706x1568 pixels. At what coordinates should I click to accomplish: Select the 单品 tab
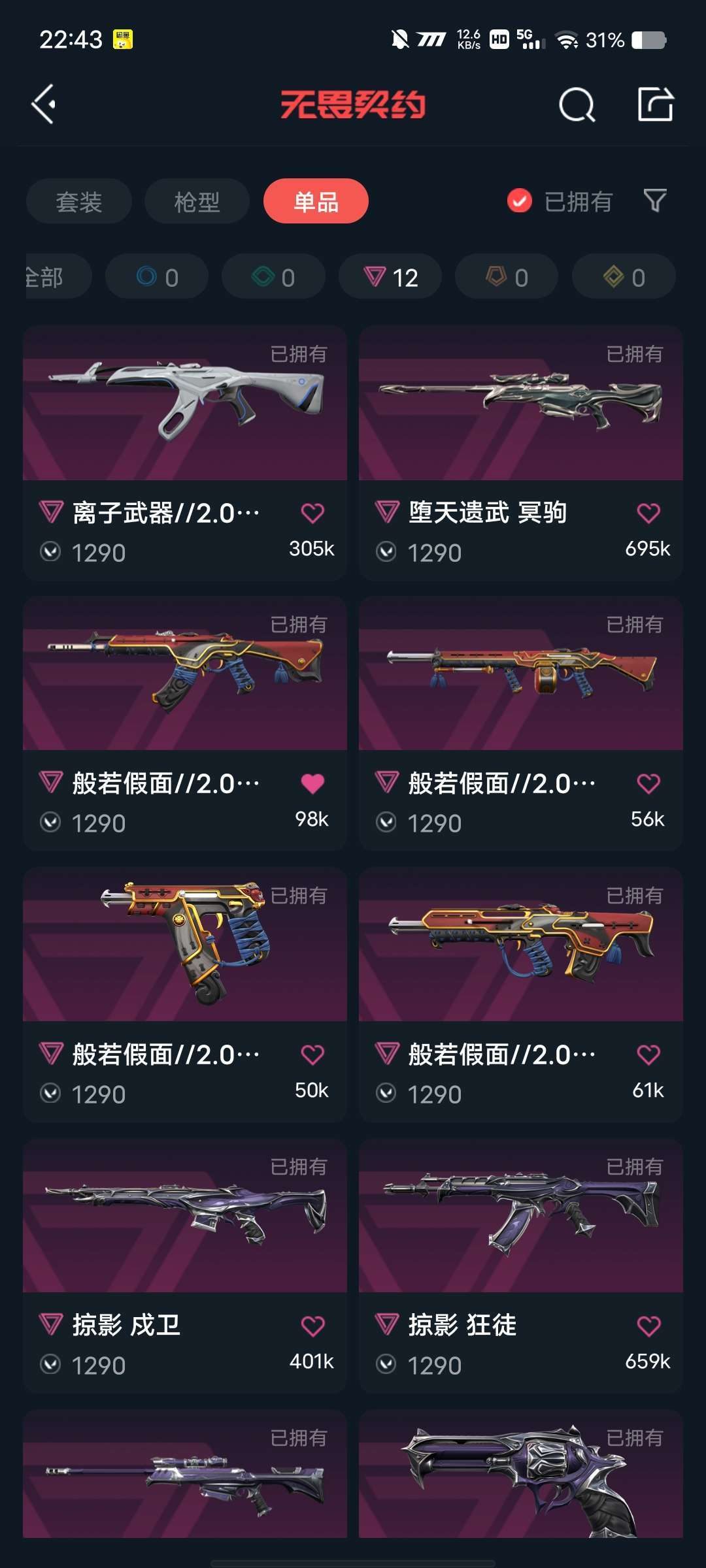(316, 201)
